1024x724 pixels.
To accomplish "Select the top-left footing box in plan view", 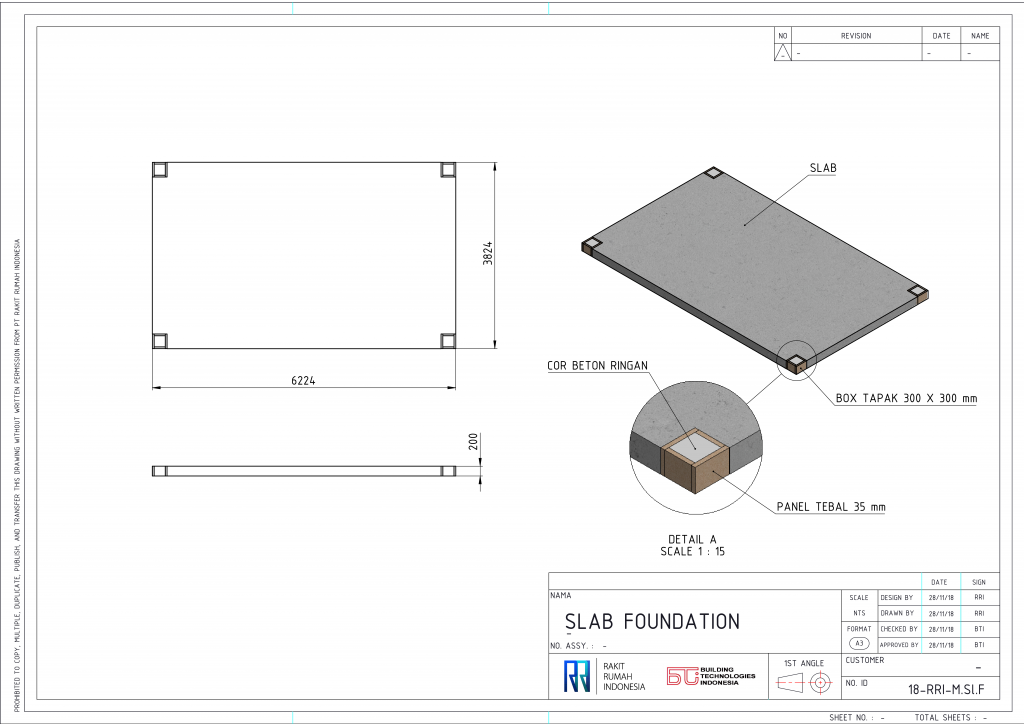I will (160, 170).
